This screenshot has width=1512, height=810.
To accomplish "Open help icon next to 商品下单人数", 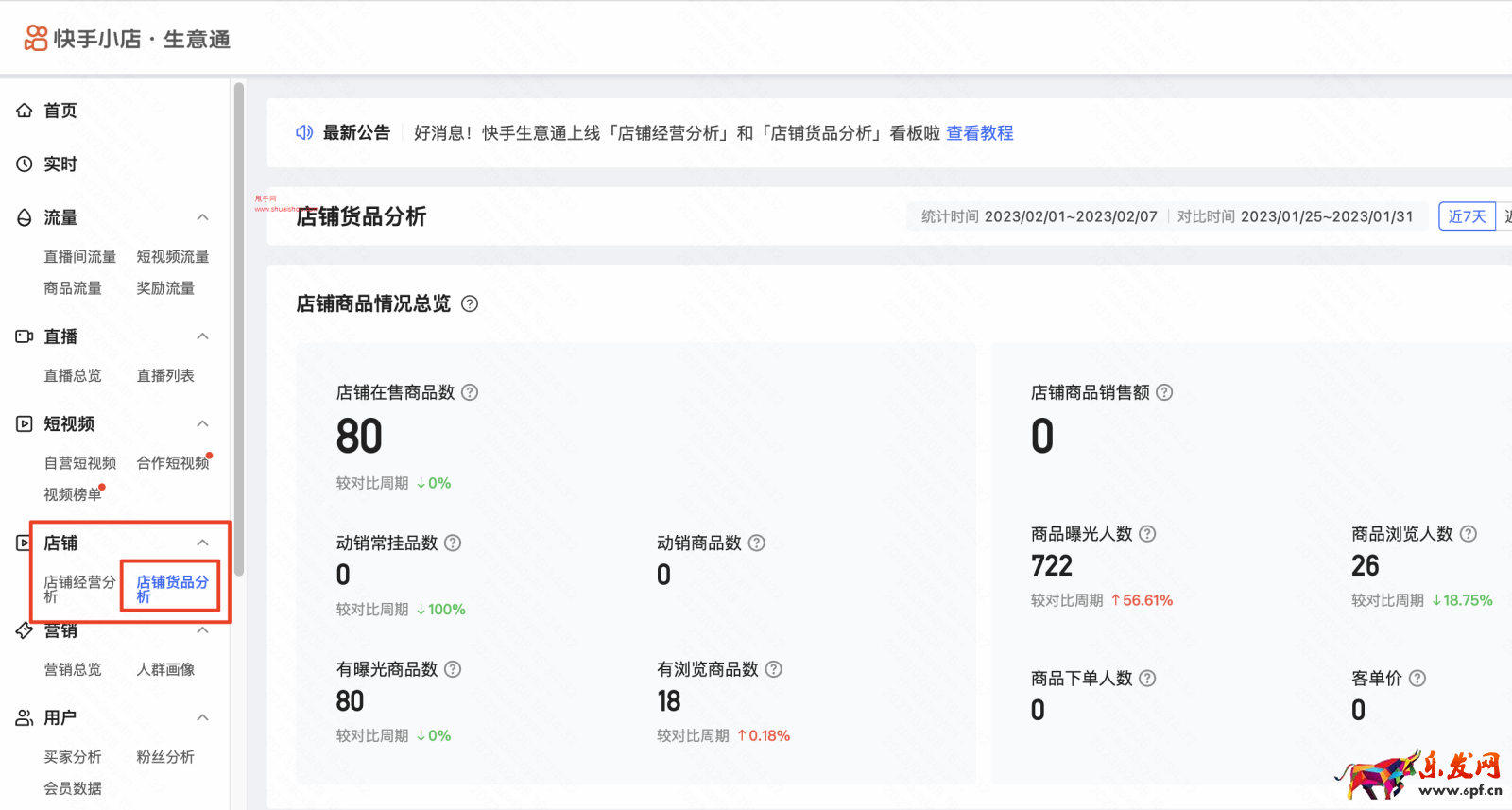I will pyautogui.click(x=1147, y=679).
